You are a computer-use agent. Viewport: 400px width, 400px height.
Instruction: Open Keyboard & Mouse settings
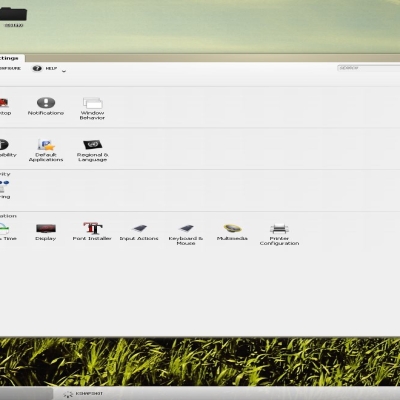click(x=186, y=234)
